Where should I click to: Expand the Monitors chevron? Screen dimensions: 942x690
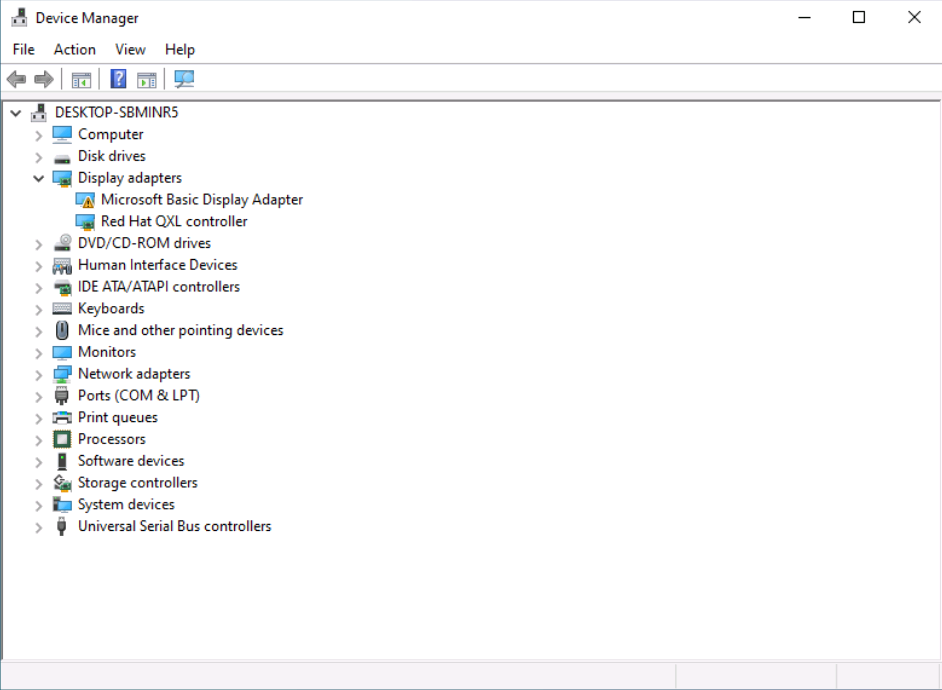coord(38,353)
